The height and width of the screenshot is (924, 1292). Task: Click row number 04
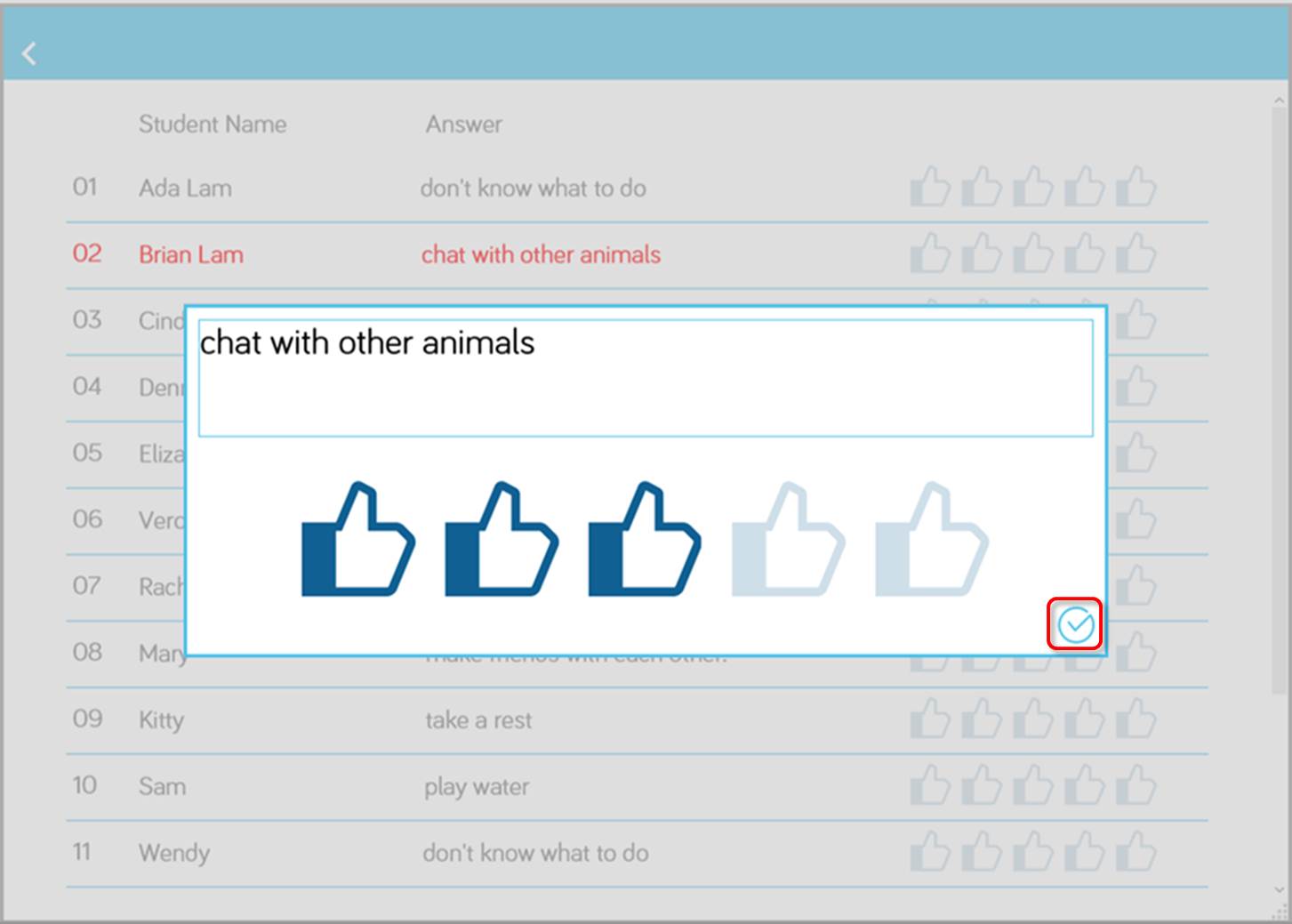(x=87, y=387)
